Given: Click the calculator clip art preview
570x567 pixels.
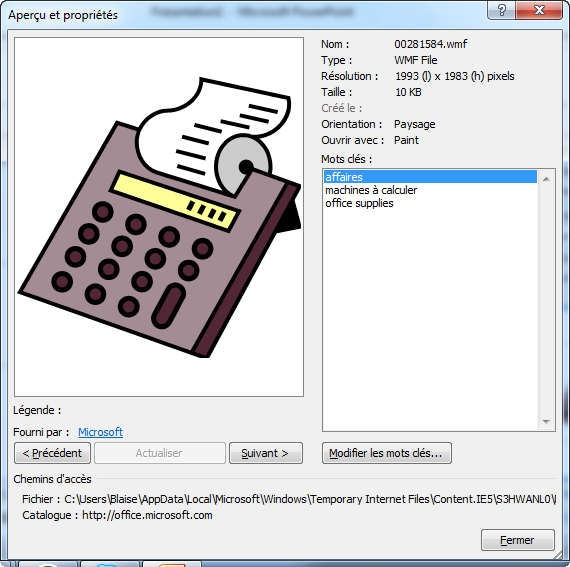Looking at the screenshot, I should [159, 217].
